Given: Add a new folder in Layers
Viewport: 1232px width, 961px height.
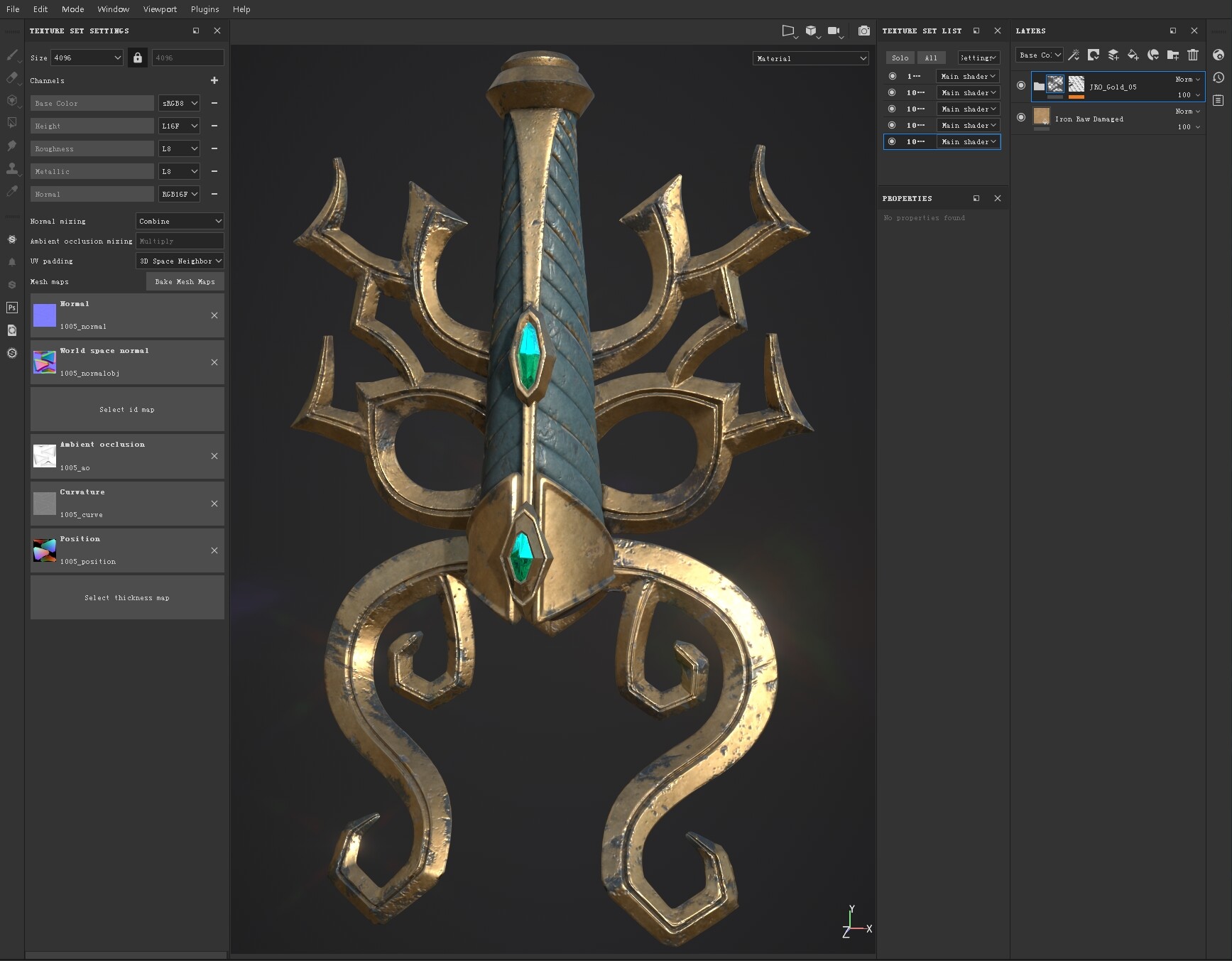Looking at the screenshot, I should tap(1173, 55).
